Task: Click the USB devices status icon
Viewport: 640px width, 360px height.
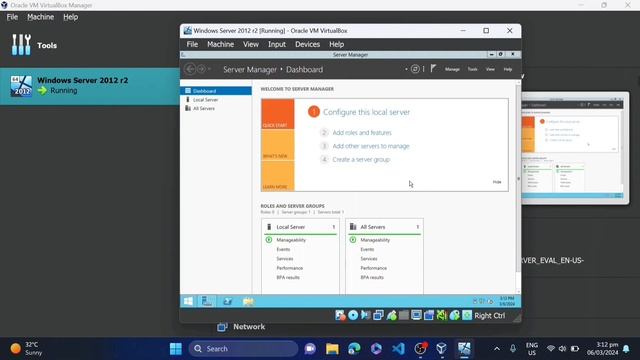Action: [x=391, y=315]
